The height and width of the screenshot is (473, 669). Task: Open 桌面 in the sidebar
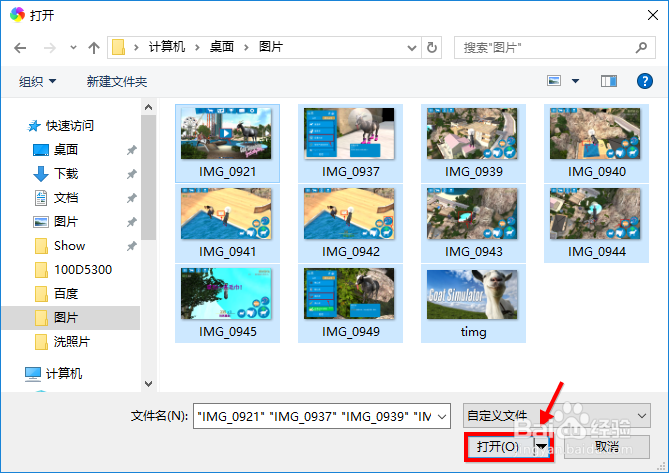click(66, 150)
